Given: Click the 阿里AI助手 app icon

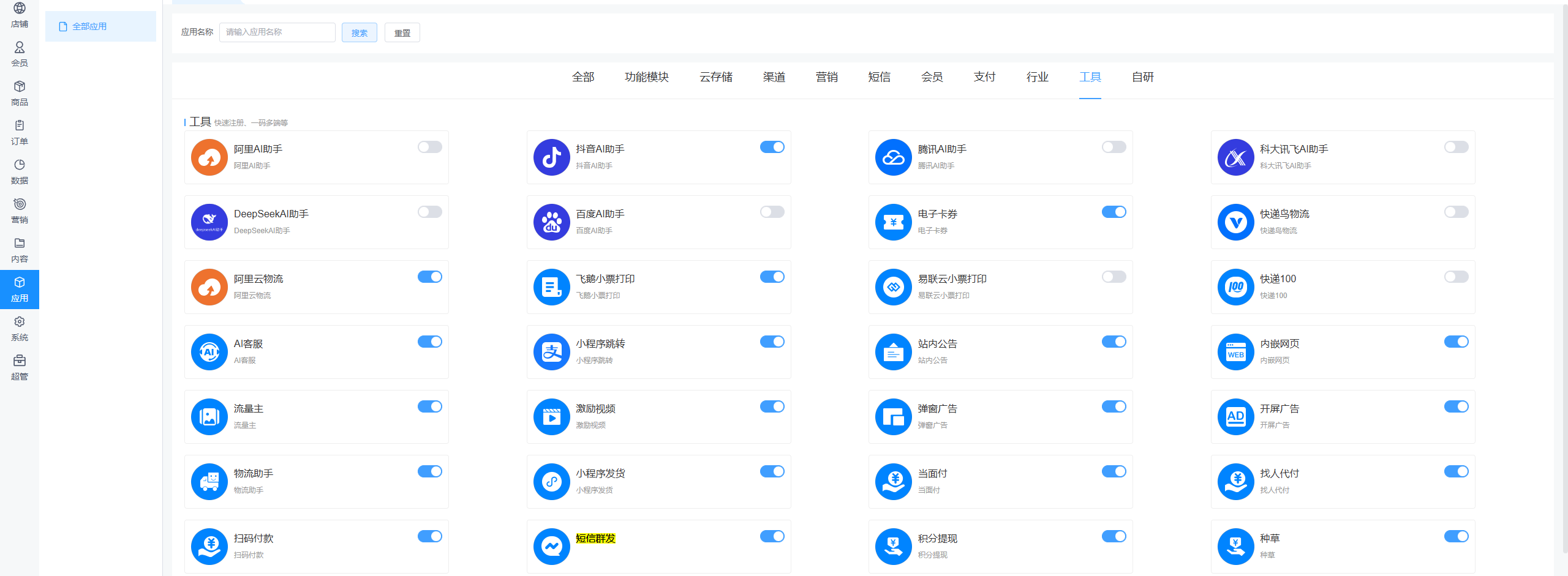Looking at the screenshot, I should (209, 157).
